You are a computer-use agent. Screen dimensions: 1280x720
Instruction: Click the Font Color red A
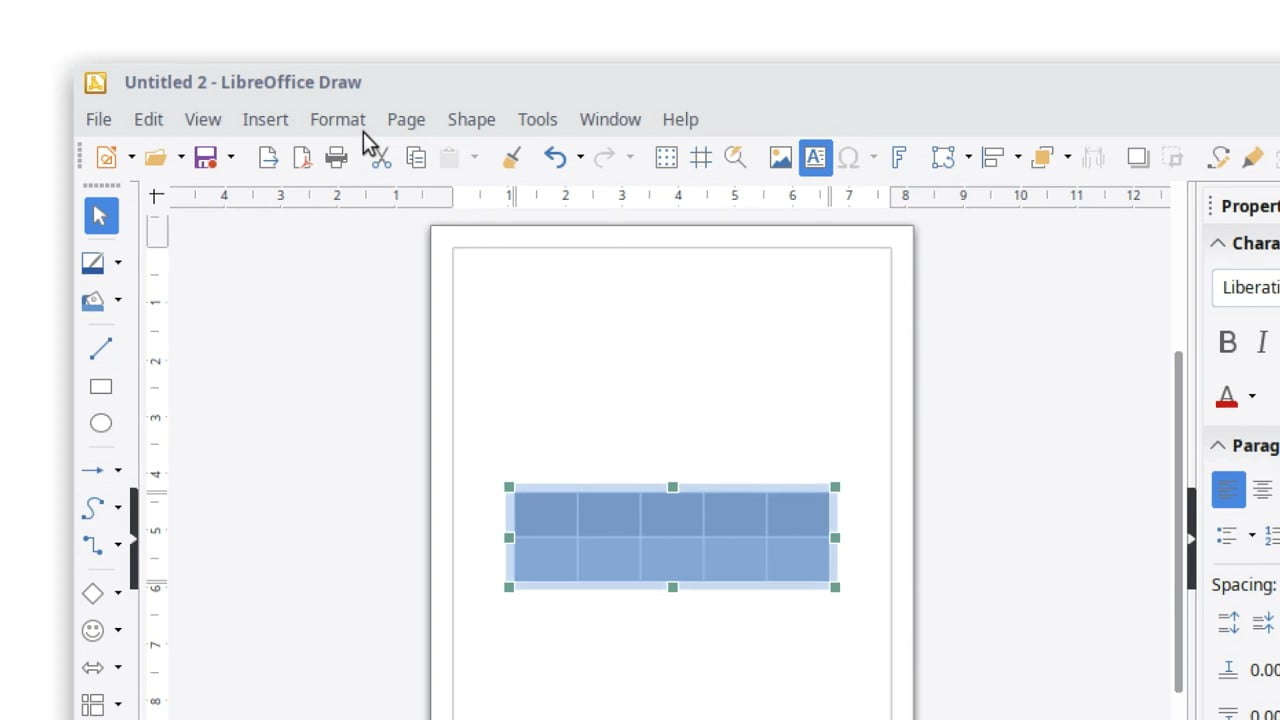(x=1227, y=396)
